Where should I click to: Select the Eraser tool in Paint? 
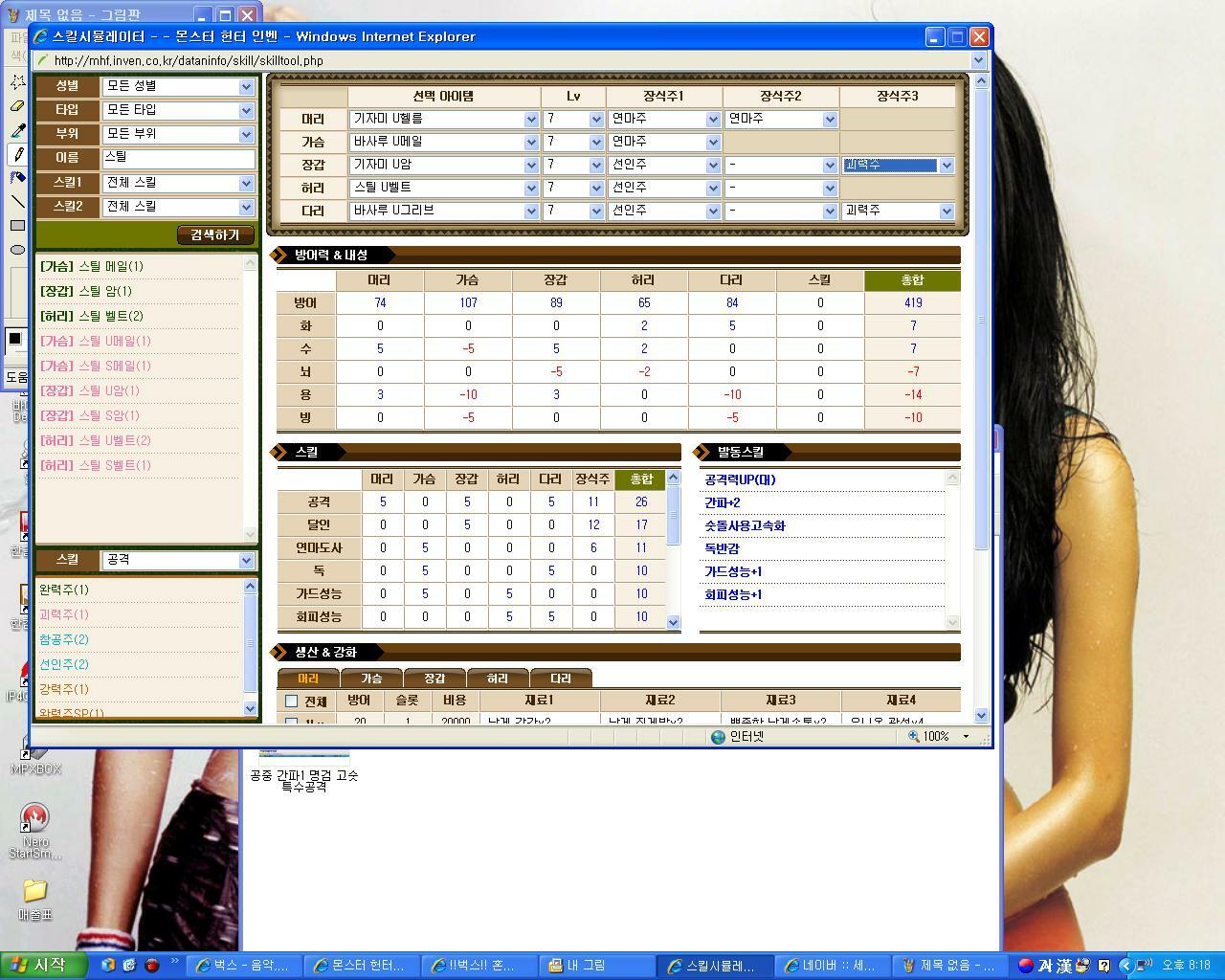coord(17,107)
